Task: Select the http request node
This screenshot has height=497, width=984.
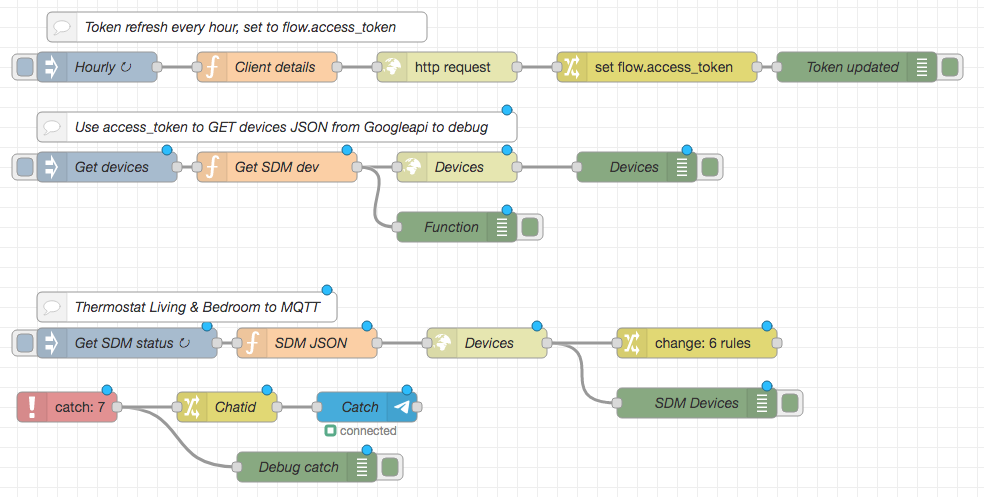Action: tap(447, 67)
